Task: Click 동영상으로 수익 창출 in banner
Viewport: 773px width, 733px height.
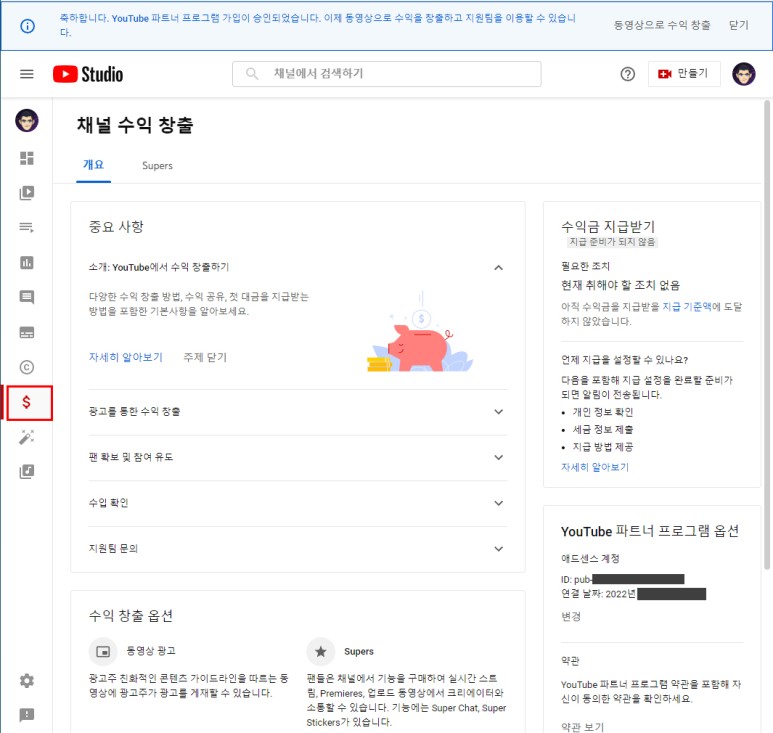Action: coord(662,25)
